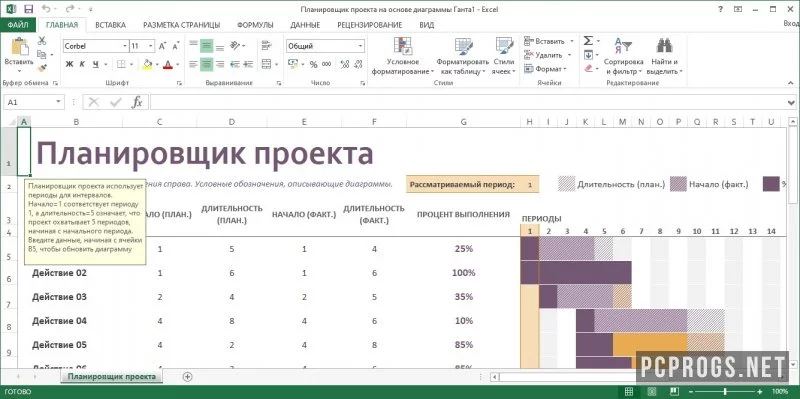Click the large Вставить paste icon
The height and width of the screenshot is (399, 800).
[19, 47]
